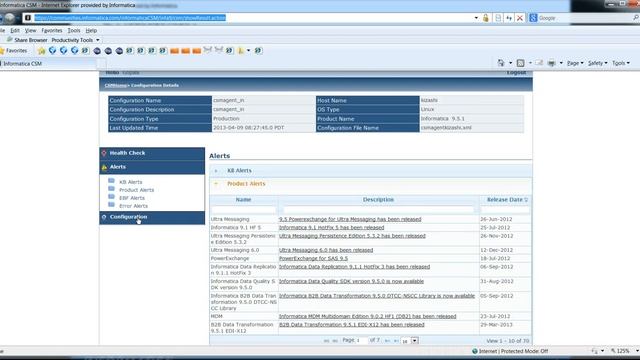
Task: Open the Tools menu in menu bar
Action: [x=74, y=30]
